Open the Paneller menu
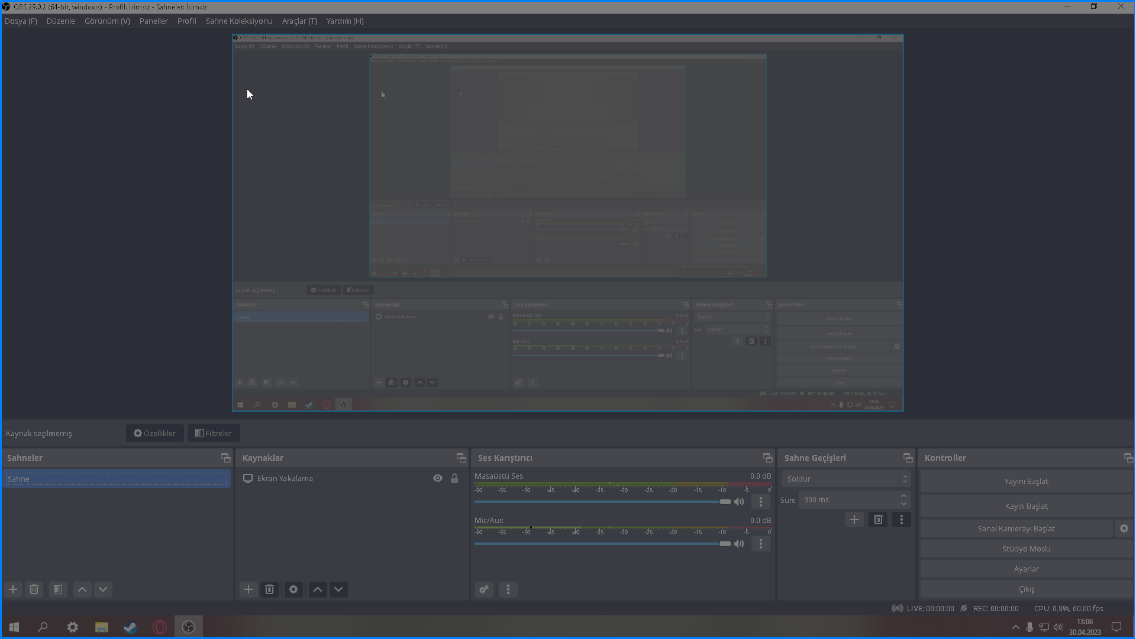The width and height of the screenshot is (1135, 639). click(x=153, y=21)
